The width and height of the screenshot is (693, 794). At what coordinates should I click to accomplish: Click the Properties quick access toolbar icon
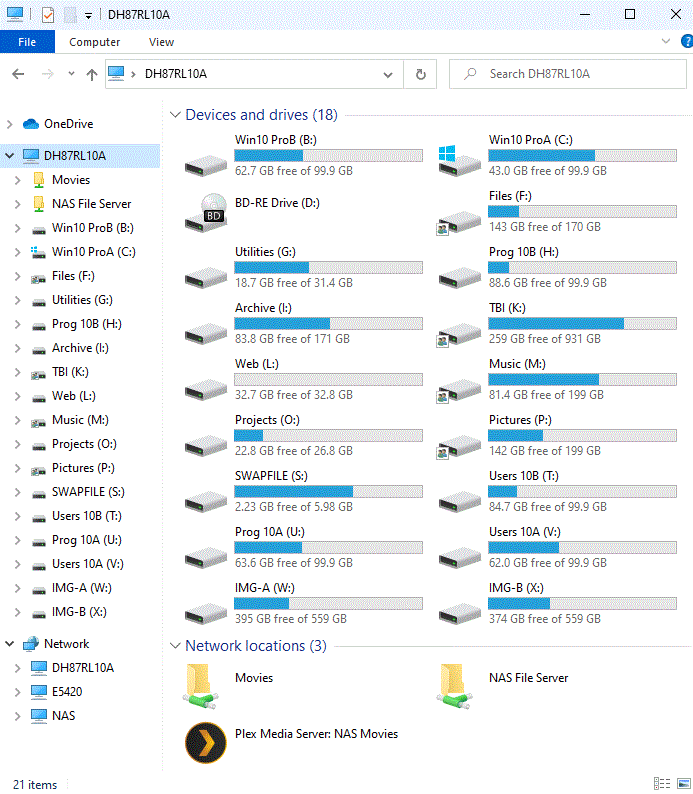tap(48, 15)
